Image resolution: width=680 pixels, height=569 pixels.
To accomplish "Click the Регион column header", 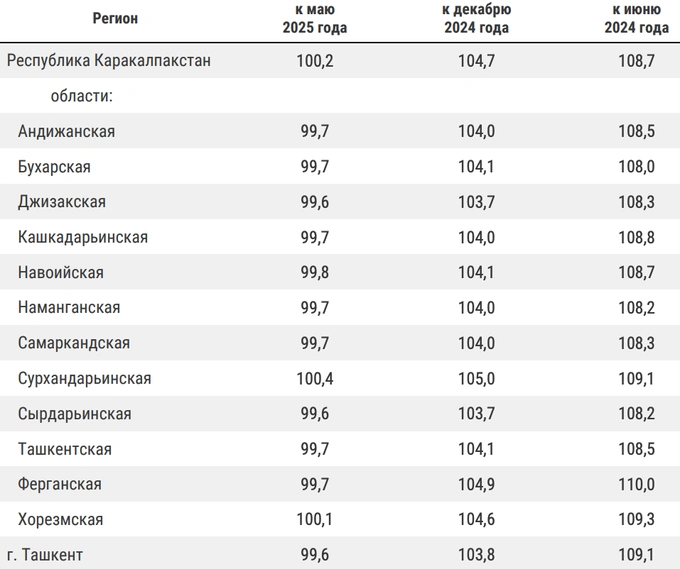I will click(115, 18).
